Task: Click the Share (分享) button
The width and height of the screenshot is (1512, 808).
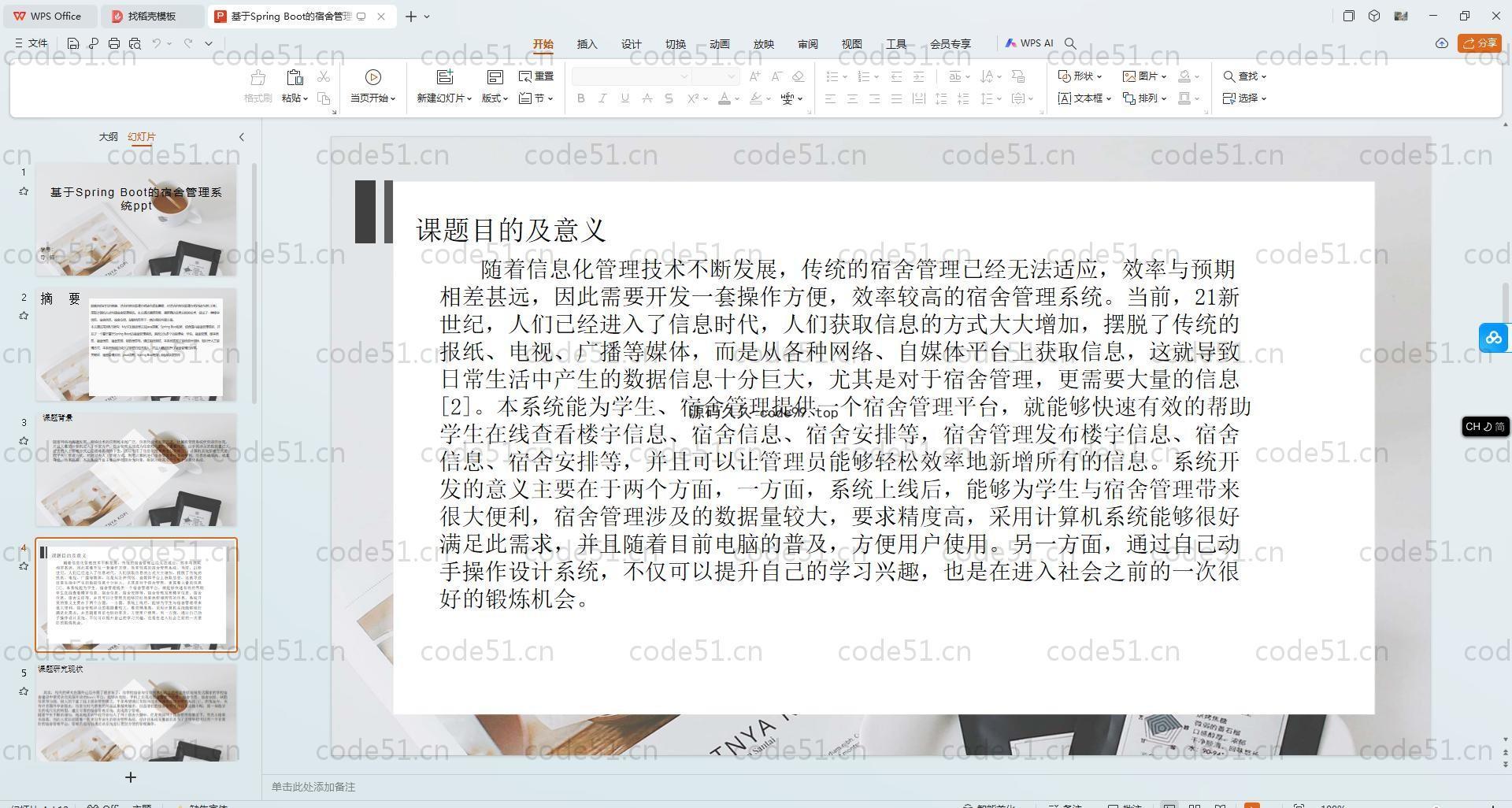Action: (x=1479, y=43)
